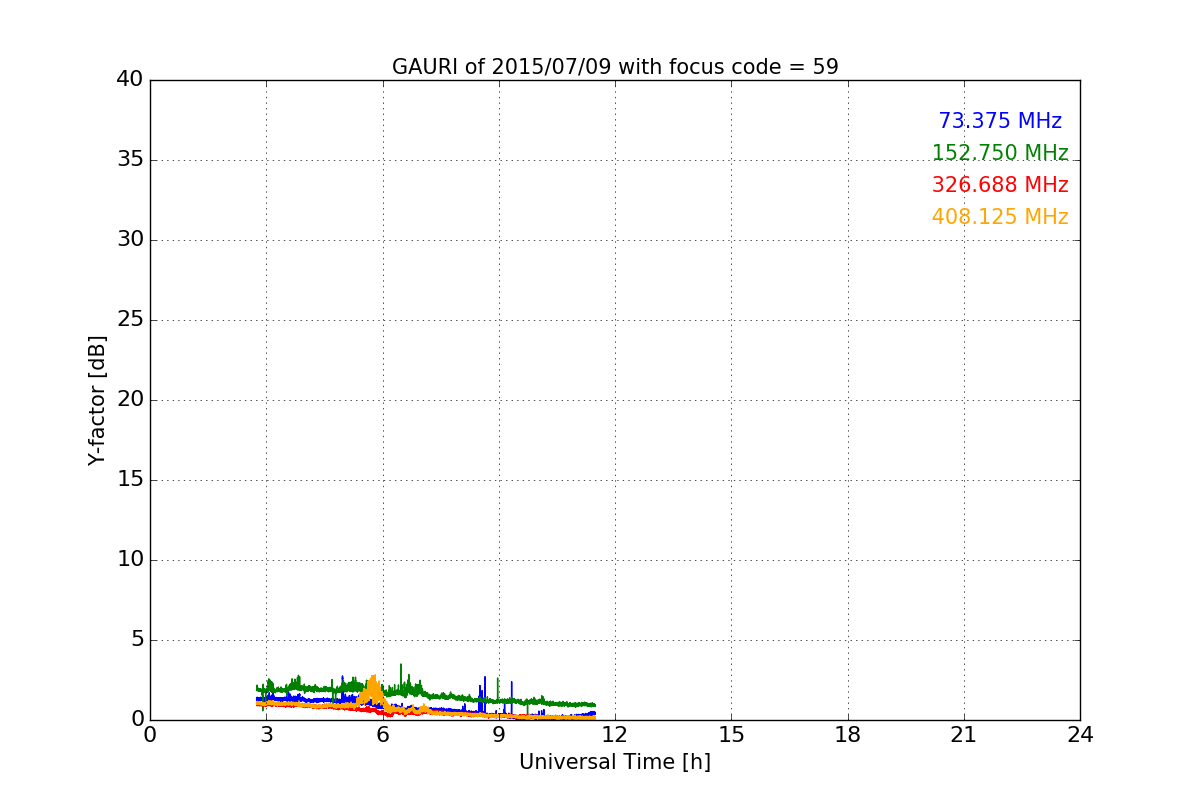Image resolution: width=1200 pixels, height=800 pixels.
Task: Click the plot title mentioning GAURI 2015/07/09
Action: [x=615, y=67]
